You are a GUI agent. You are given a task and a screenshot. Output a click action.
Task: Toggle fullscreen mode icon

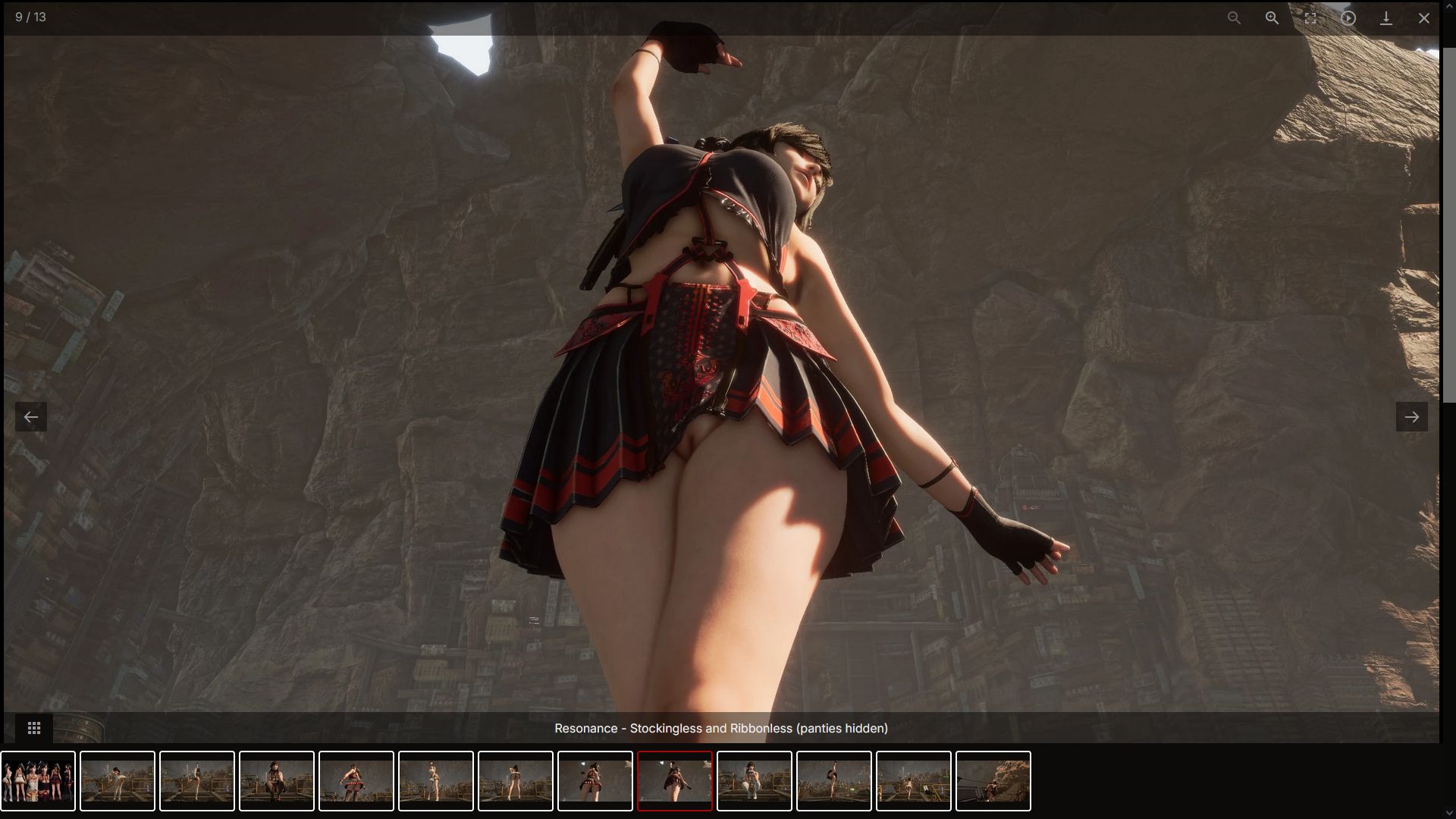point(1310,17)
